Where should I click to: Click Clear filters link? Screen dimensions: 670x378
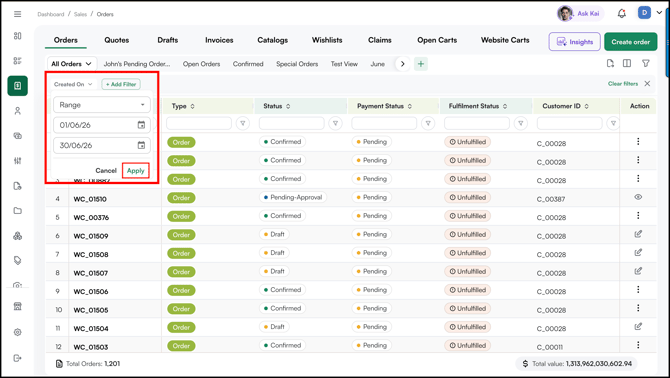(623, 84)
